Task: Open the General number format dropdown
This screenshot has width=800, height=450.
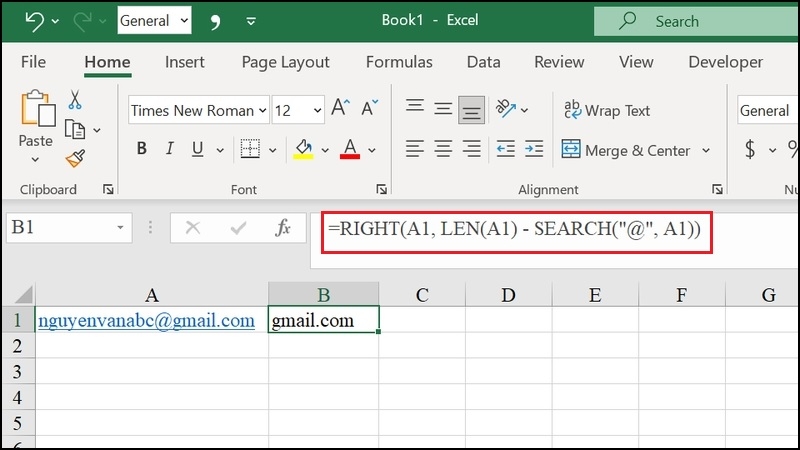Action: (x=768, y=110)
